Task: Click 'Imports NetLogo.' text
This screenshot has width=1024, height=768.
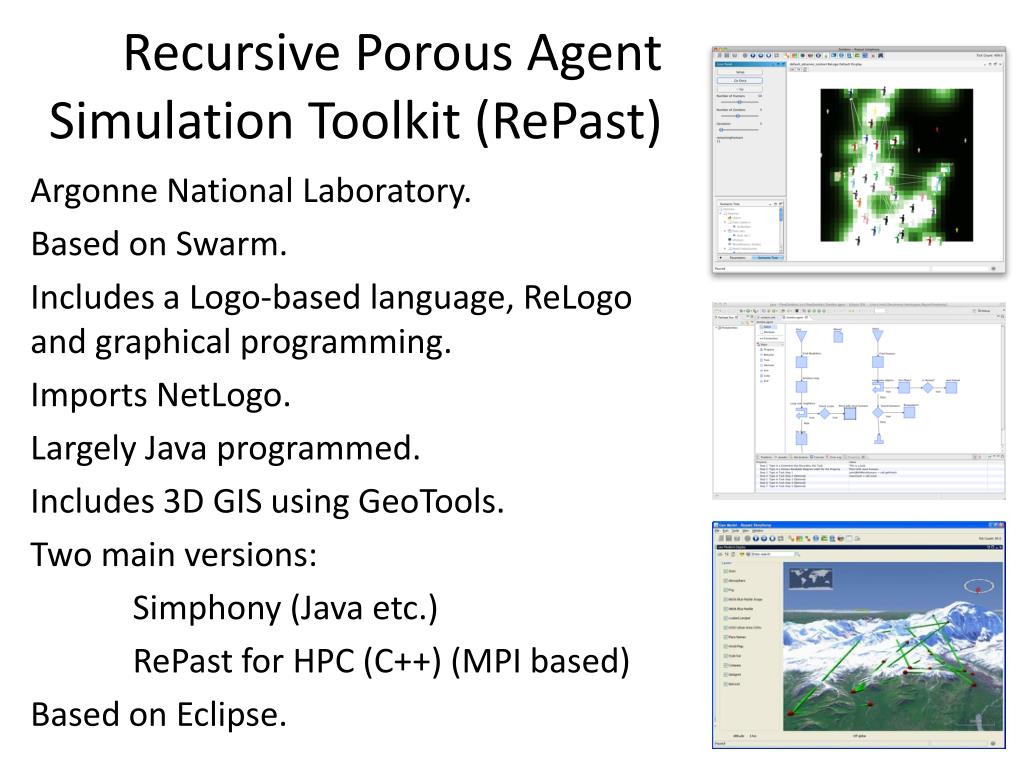Action: click(x=161, y=395)
